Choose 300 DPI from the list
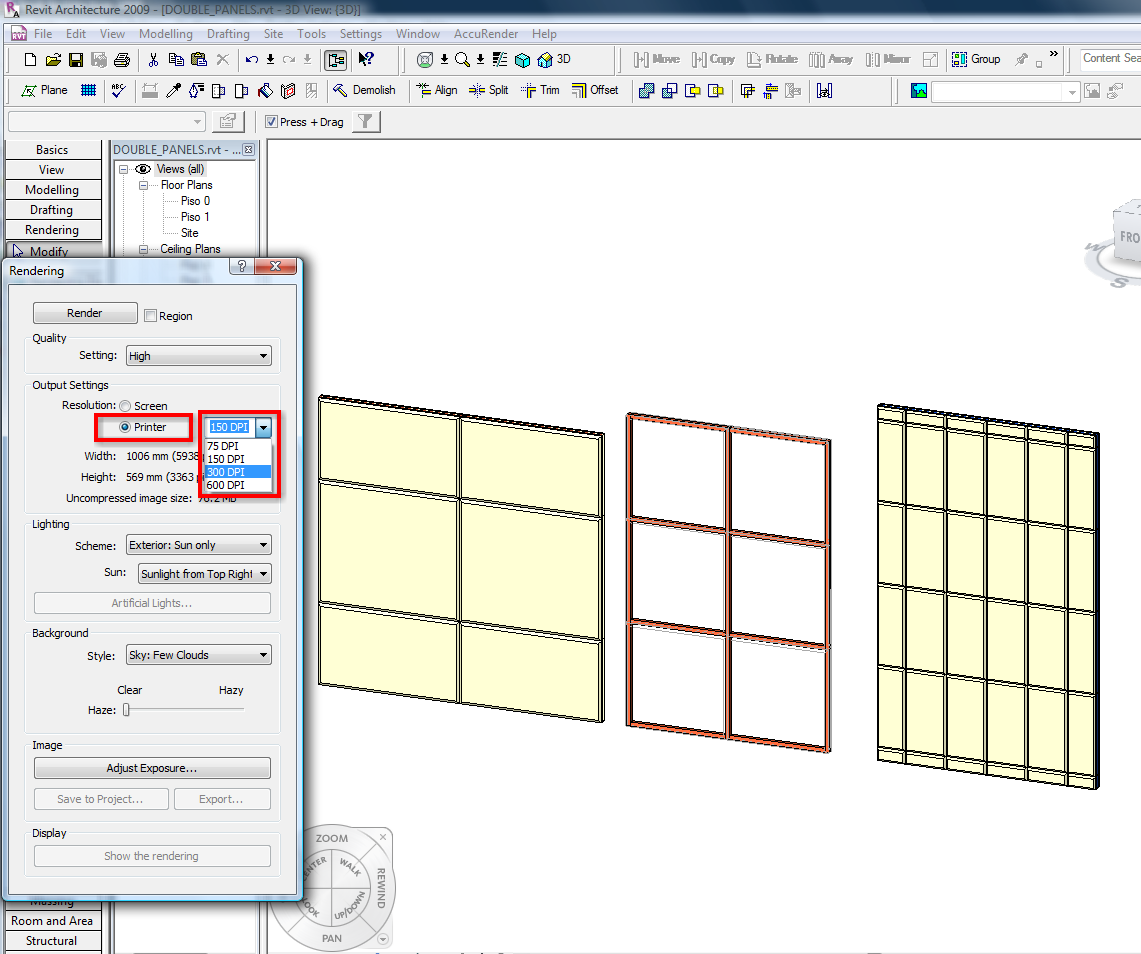 point(226,472)
